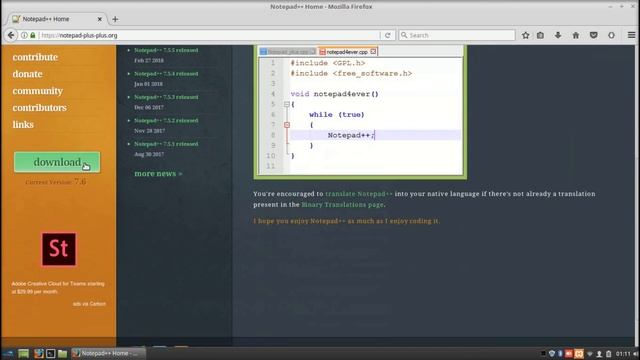Screen dimensions: 640x360
Task: Launch Firefox from the taskbar icon
Action: click(39, 353)
